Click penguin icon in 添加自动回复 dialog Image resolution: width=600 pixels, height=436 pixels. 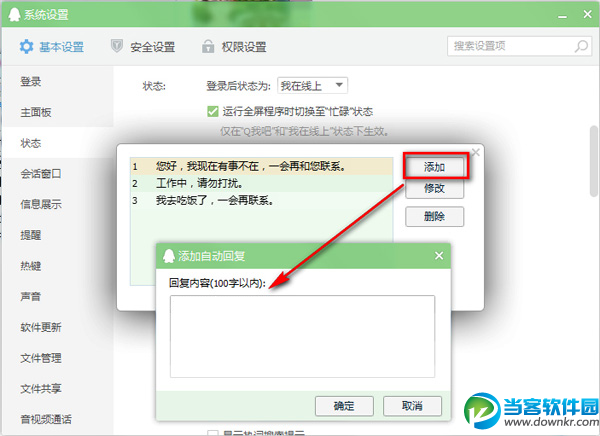point(169,256)
